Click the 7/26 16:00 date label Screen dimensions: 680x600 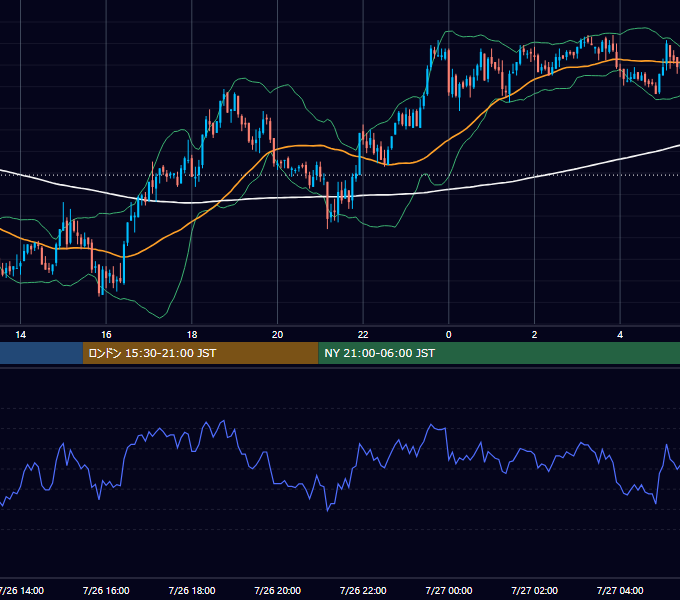click(106, 590)
